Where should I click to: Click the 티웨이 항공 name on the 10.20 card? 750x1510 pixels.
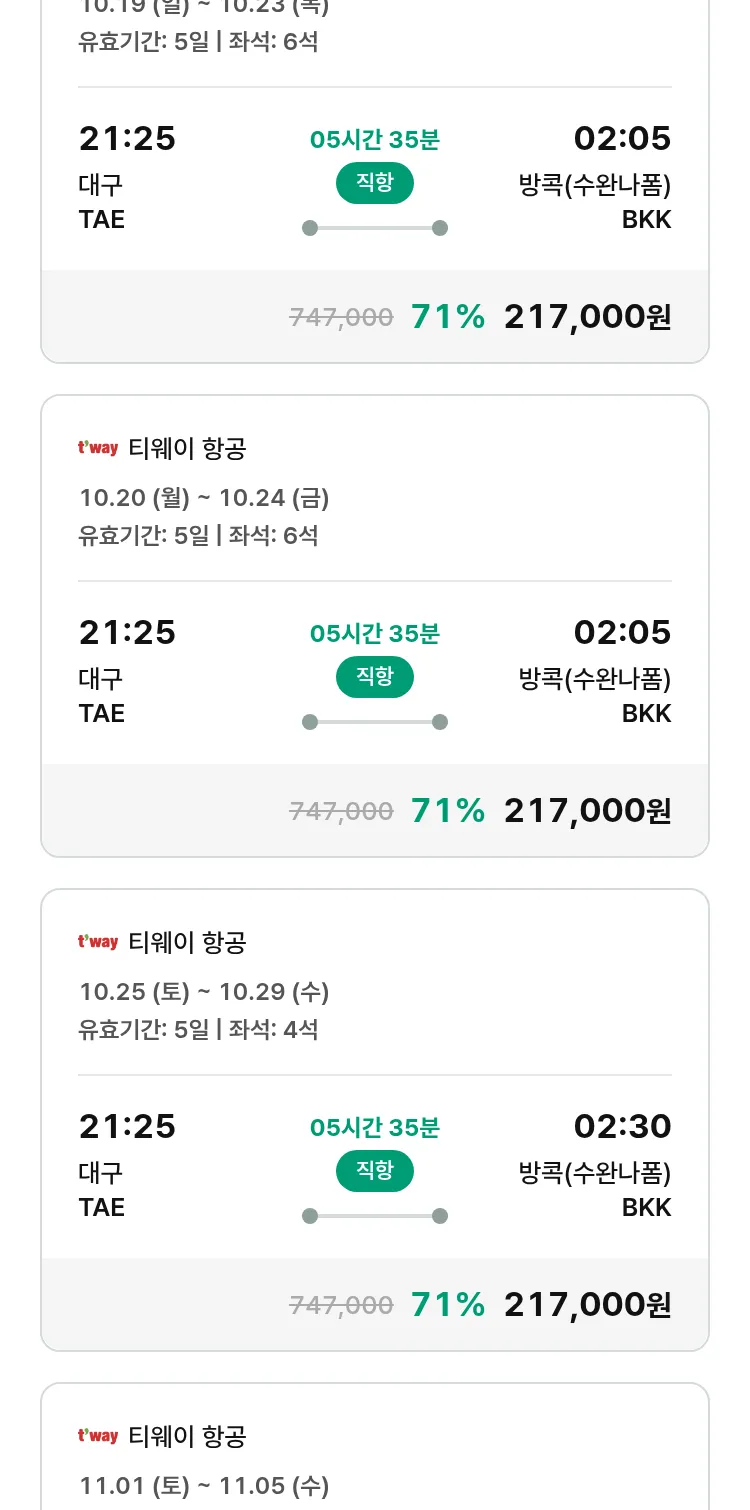(x=187, y=449)
